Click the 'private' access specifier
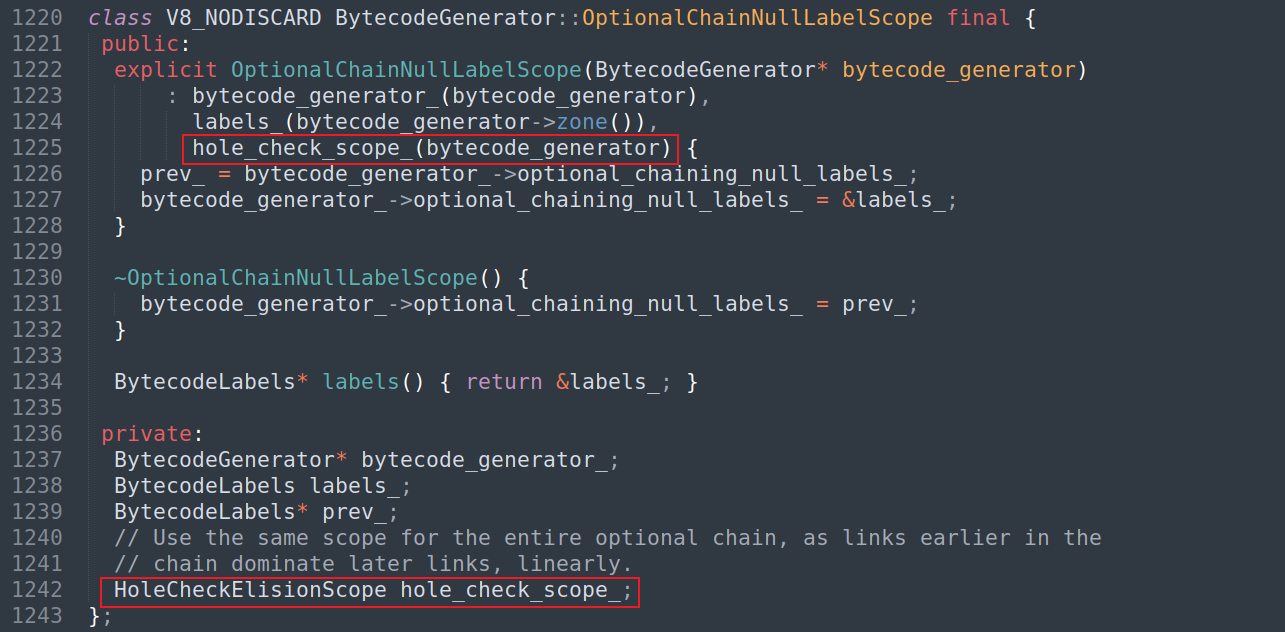This screenshot has height=632, width=1285. [146, 434]
